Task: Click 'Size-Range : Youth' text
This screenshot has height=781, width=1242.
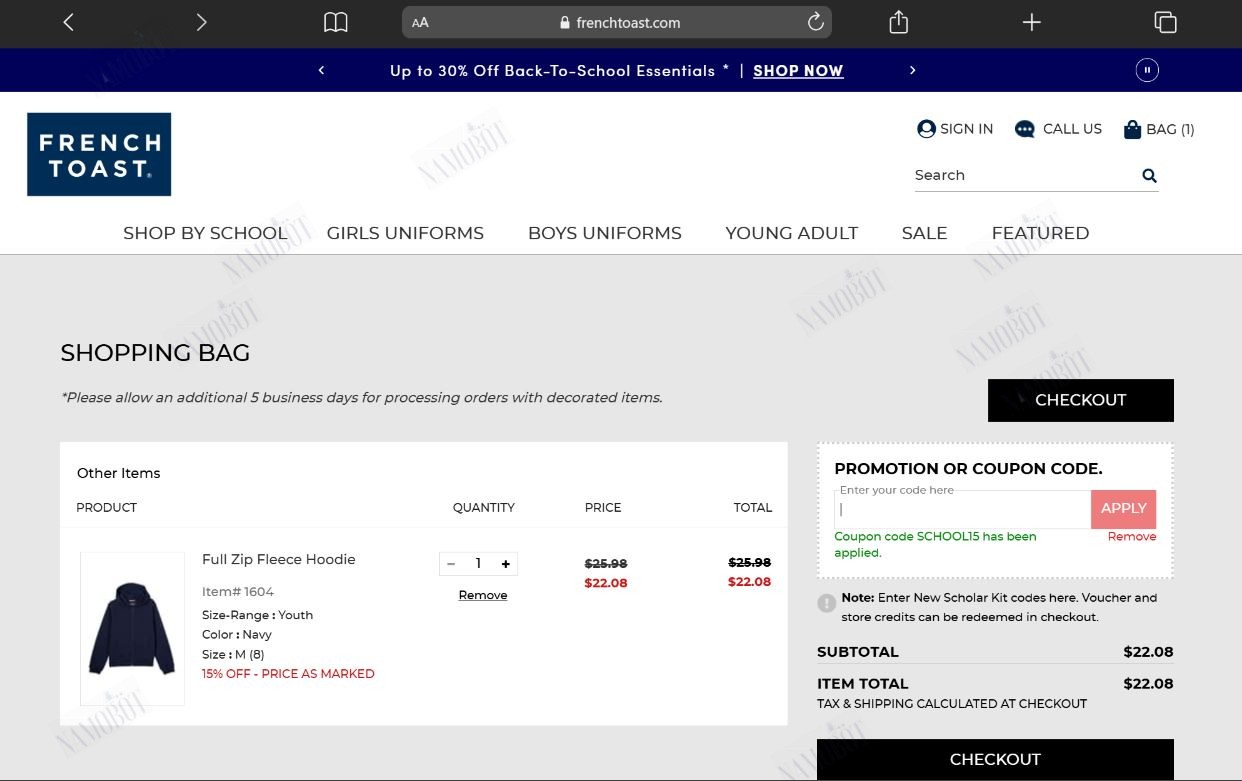Action: (257, 615)
